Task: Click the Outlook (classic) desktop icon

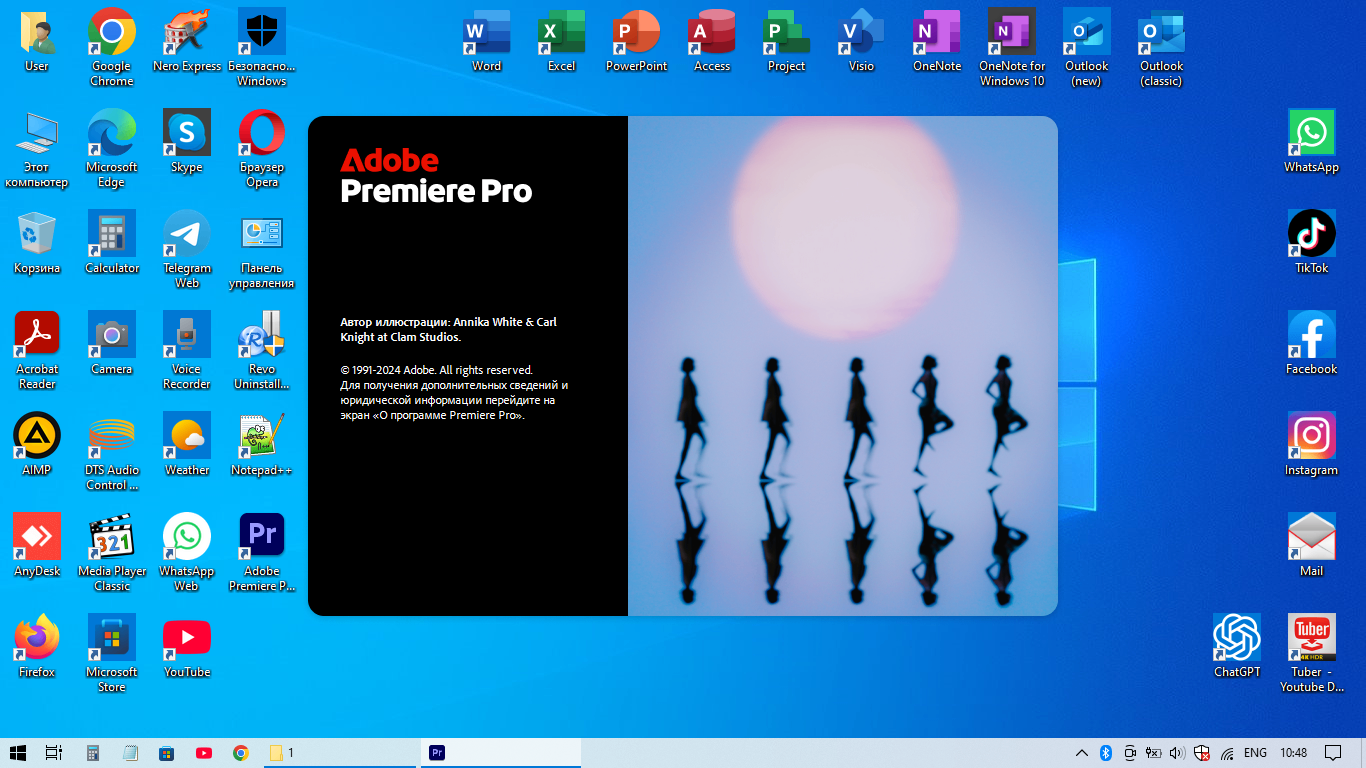Action: 1162,47
